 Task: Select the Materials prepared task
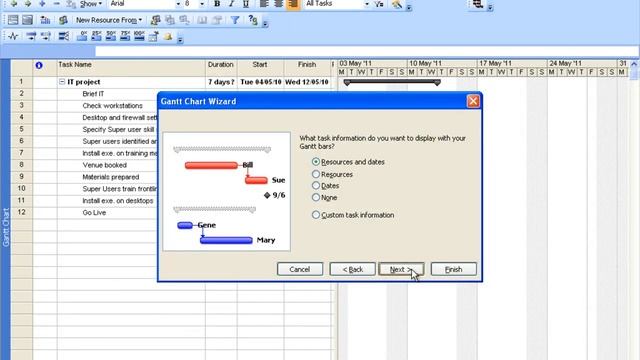click(111, 177)
